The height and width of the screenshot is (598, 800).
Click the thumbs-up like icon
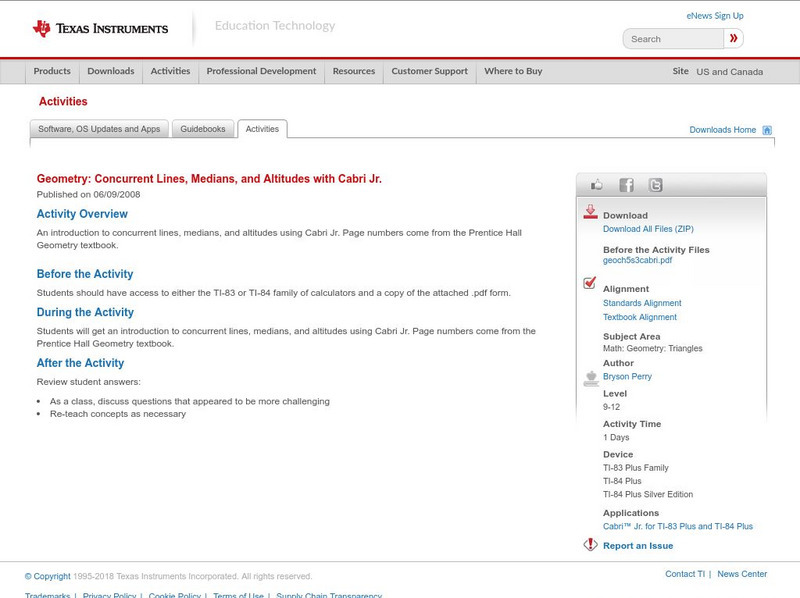[x=597, y=185]
